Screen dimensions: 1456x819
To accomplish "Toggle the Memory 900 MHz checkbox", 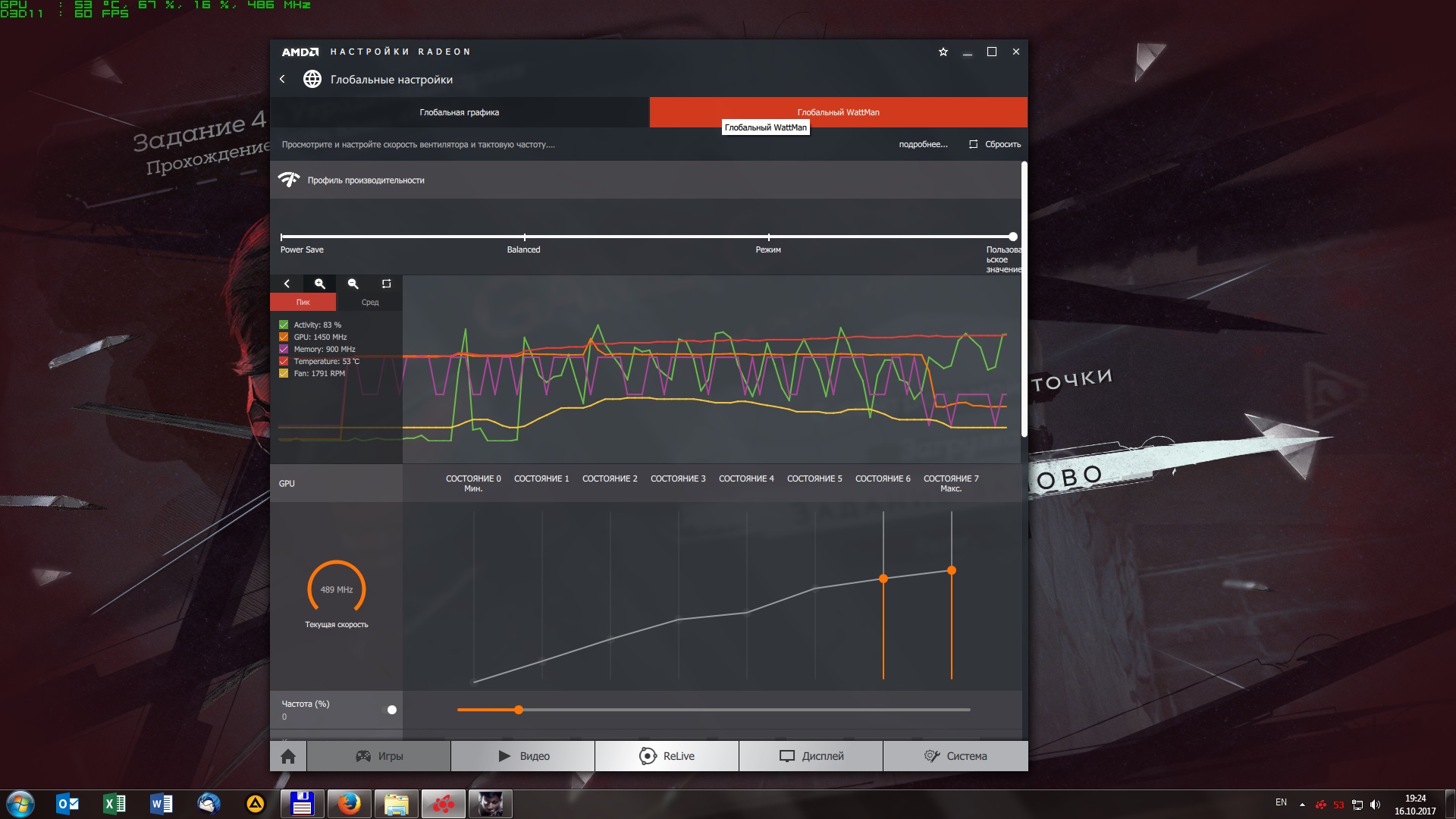I will 284,349.
